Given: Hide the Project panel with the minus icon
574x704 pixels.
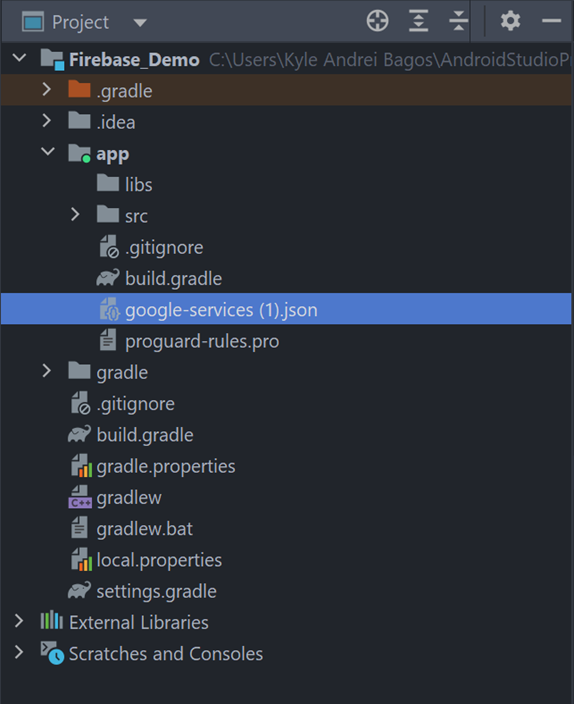Looking at the screenshot, I should pyautogui.click(x=551, y=21).
